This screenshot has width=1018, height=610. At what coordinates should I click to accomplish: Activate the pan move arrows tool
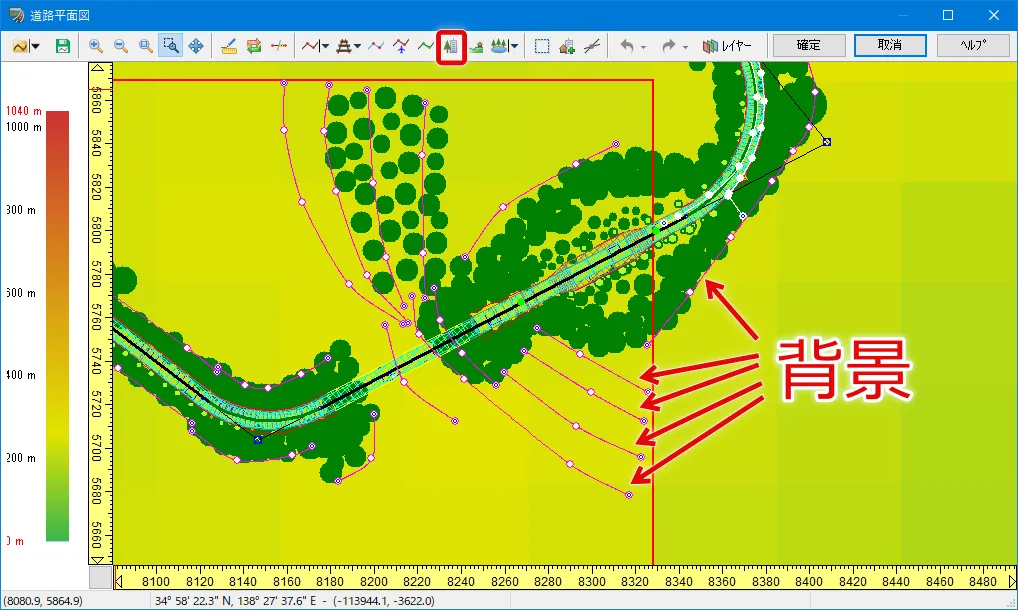point(196,46)
